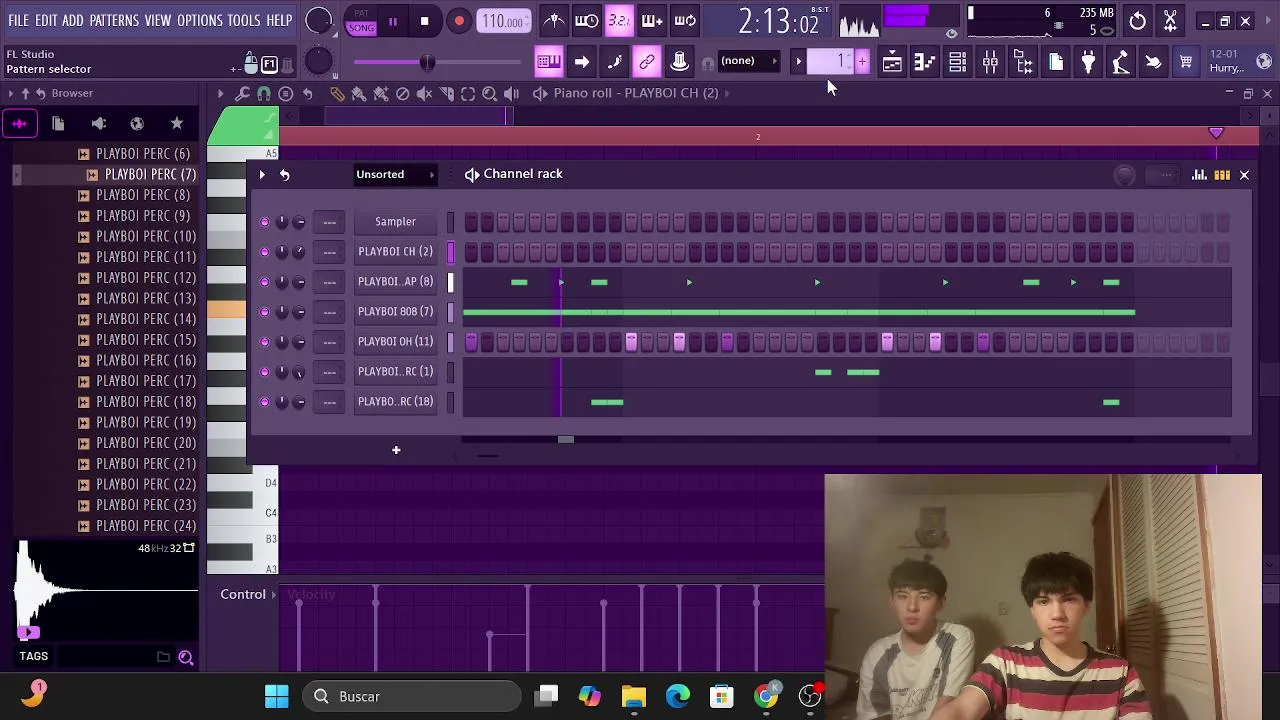Screen dimensions: 1280x720
Task: Open the Piano roll window from toolbar
Action: (924, 63)
